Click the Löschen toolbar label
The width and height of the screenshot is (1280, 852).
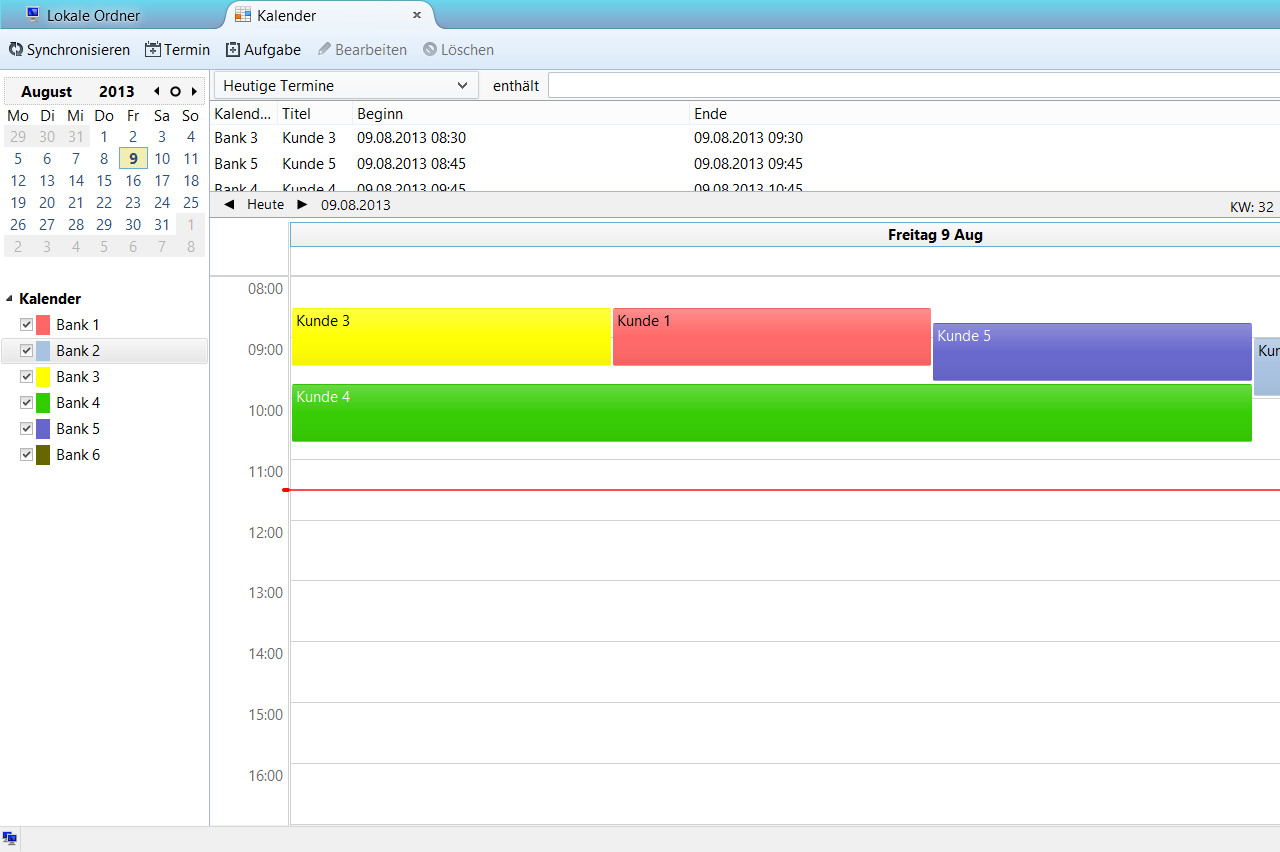pyautogui.click(x=467, y=49)
